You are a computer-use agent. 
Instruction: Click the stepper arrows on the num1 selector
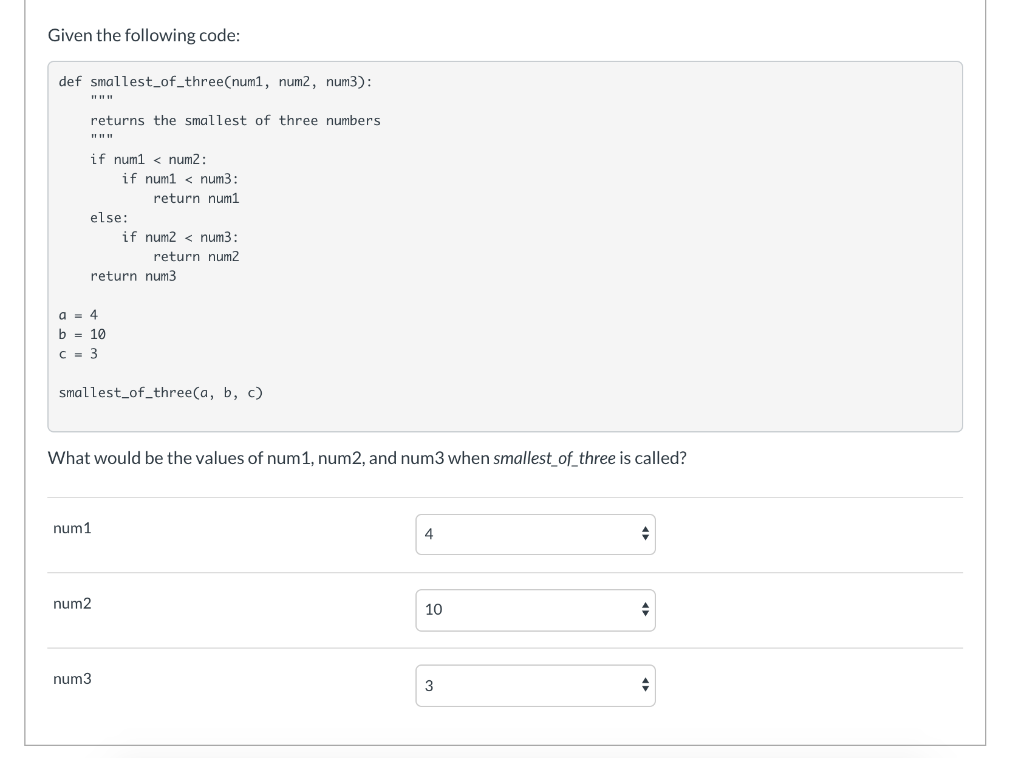click(x=645, y=534)
